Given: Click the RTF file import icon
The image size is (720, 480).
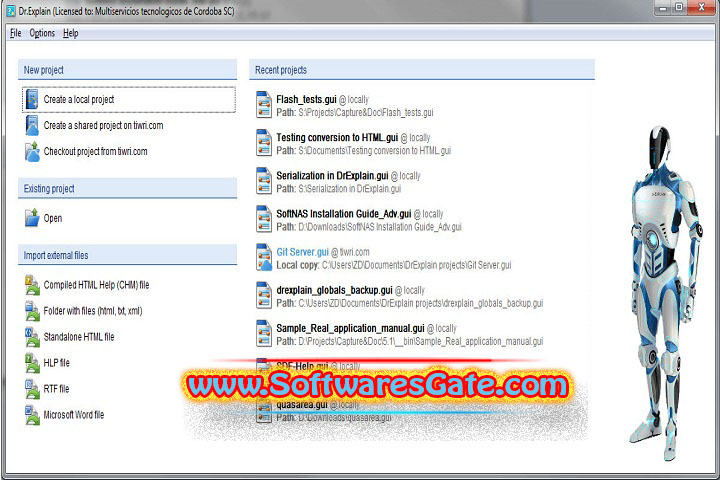Looking at the screenshot, I should click(x=32, y=389).
